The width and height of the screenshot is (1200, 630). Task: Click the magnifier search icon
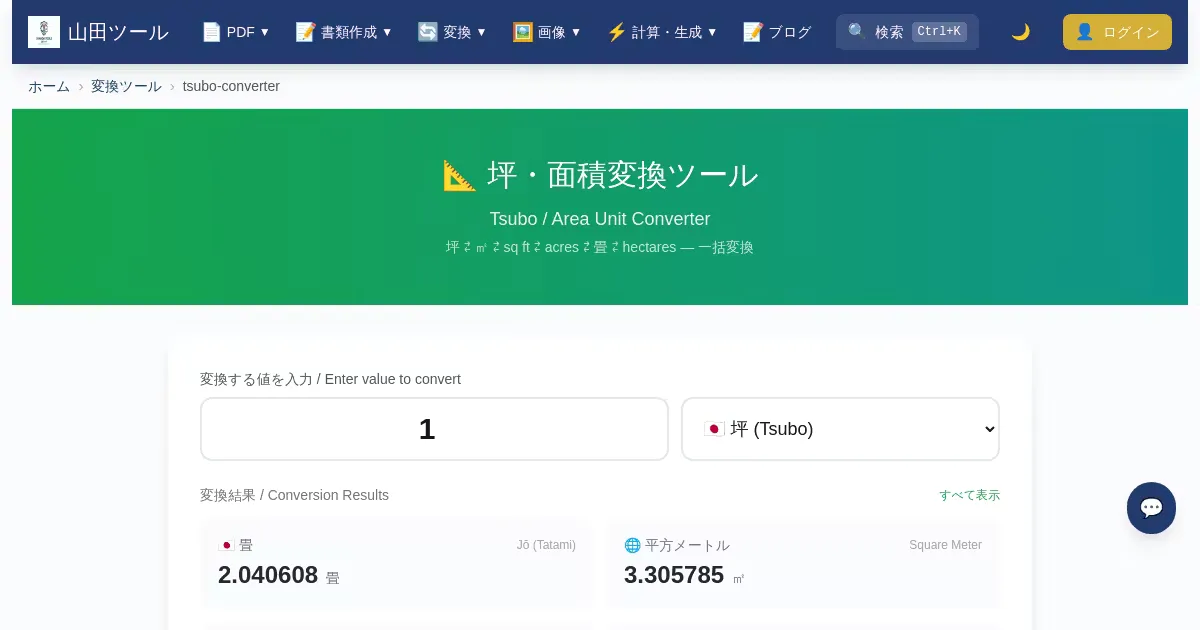[857, 32]
